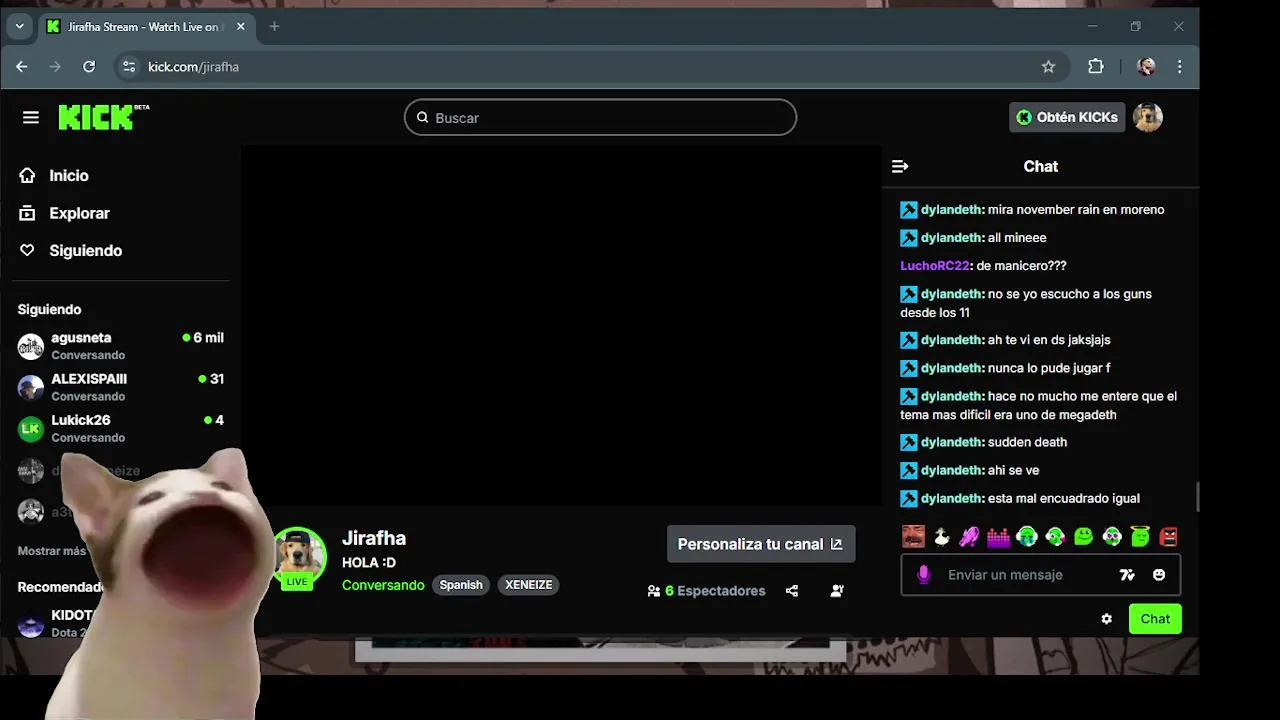This screenshot has width=1280, height=720.
Task: Go to Siguiendo in sidebar
Action: [86, 250]
